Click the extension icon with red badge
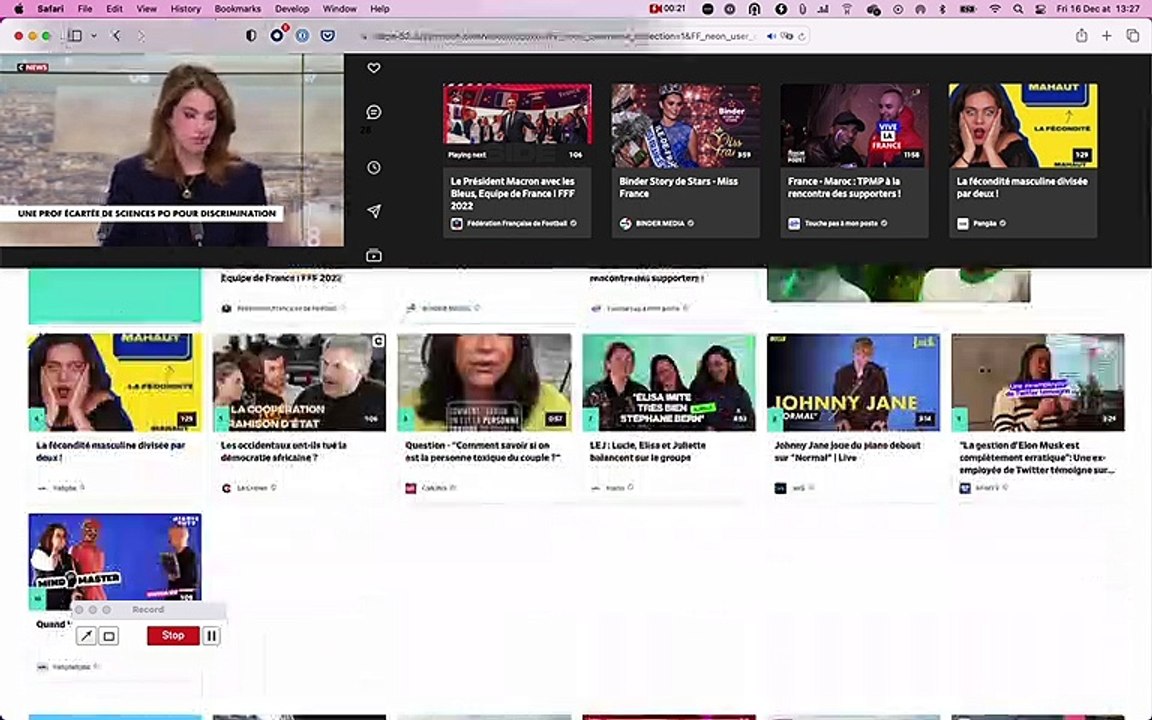This screenshot has width=1152, height=720. point(278,35)
